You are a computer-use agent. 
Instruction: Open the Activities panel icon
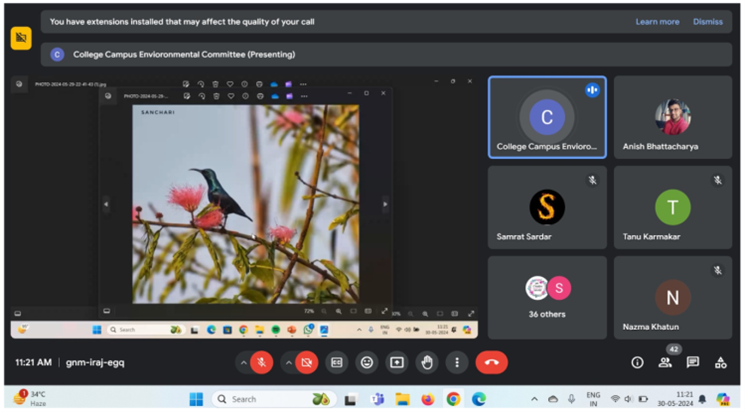pos(720,363)
